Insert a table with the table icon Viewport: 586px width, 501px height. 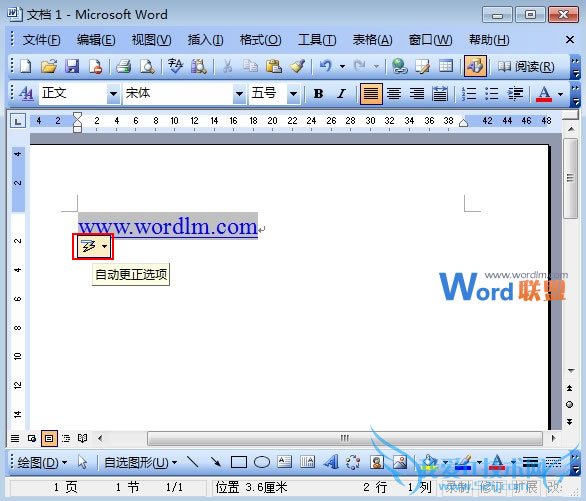[x=446, y=66]
